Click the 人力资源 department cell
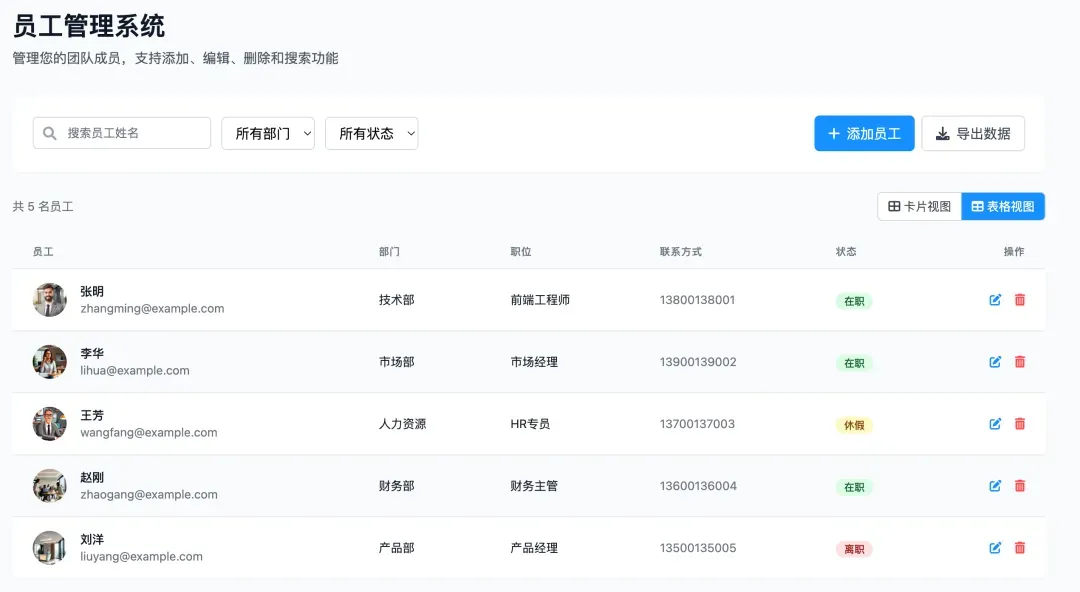The image size is (1080, 592). coord(402,424)
